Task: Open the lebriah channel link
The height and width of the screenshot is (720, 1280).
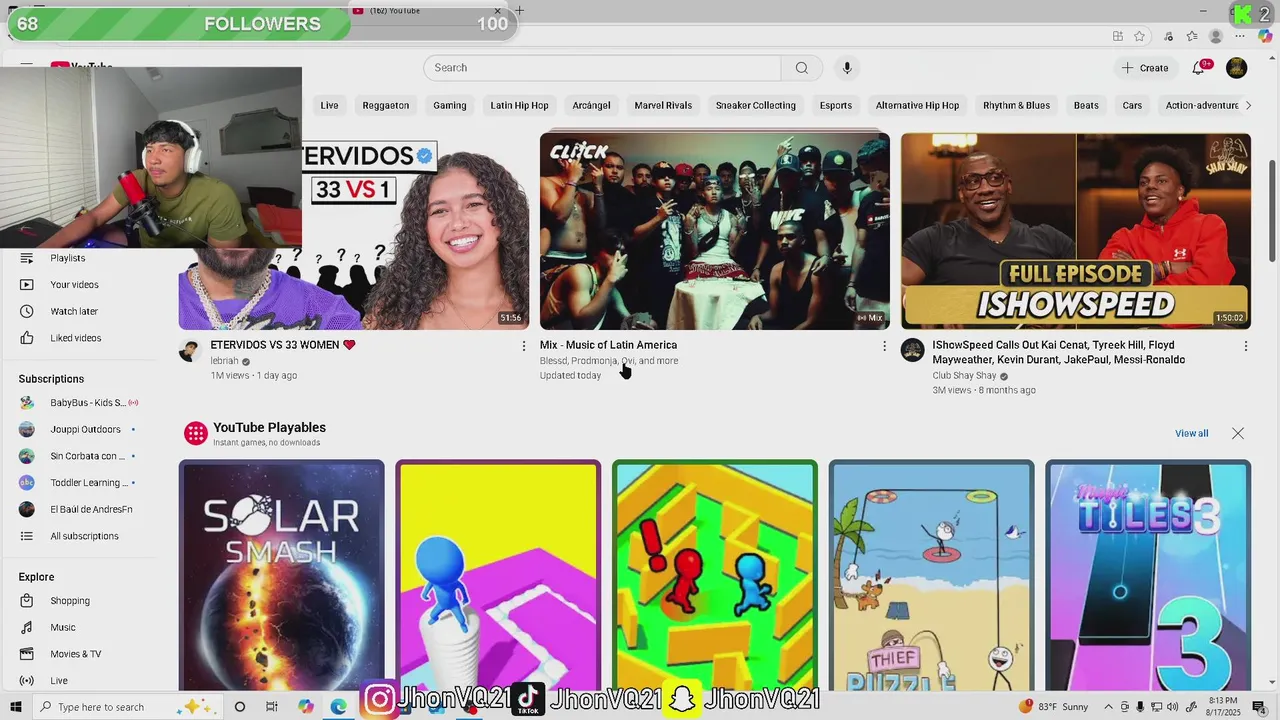Action: [224, 361]
